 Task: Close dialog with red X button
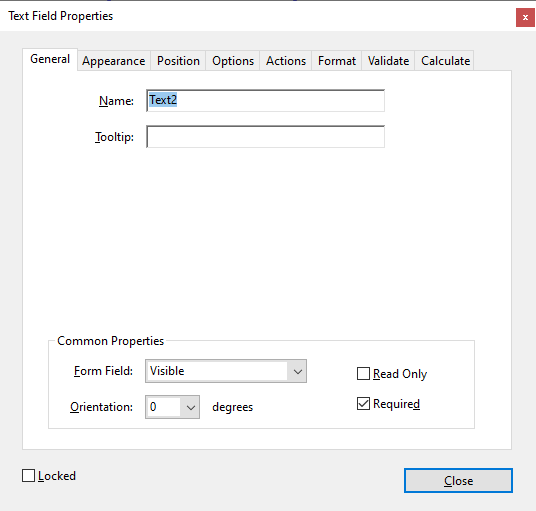tap(525, 17)
